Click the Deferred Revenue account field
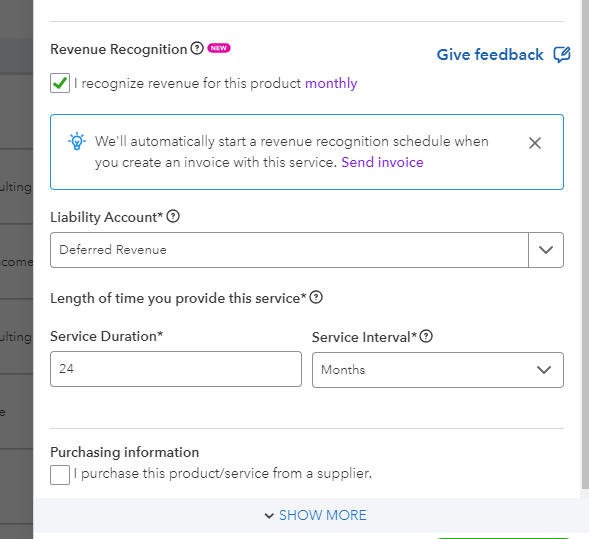The image size is (589, 539). click(x=289, y=250)
